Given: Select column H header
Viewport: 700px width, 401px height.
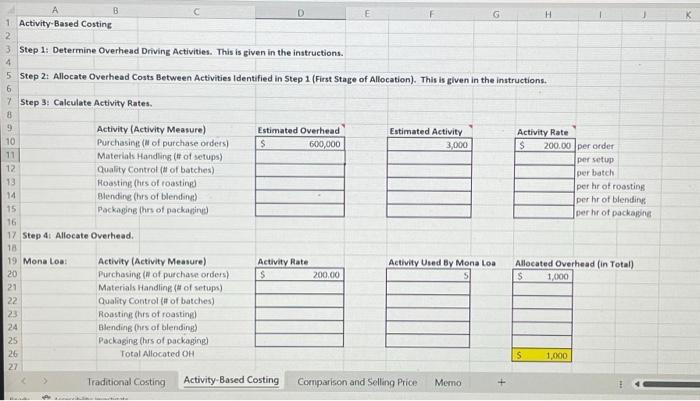Looking at the screenshot, I should (548, 15).
